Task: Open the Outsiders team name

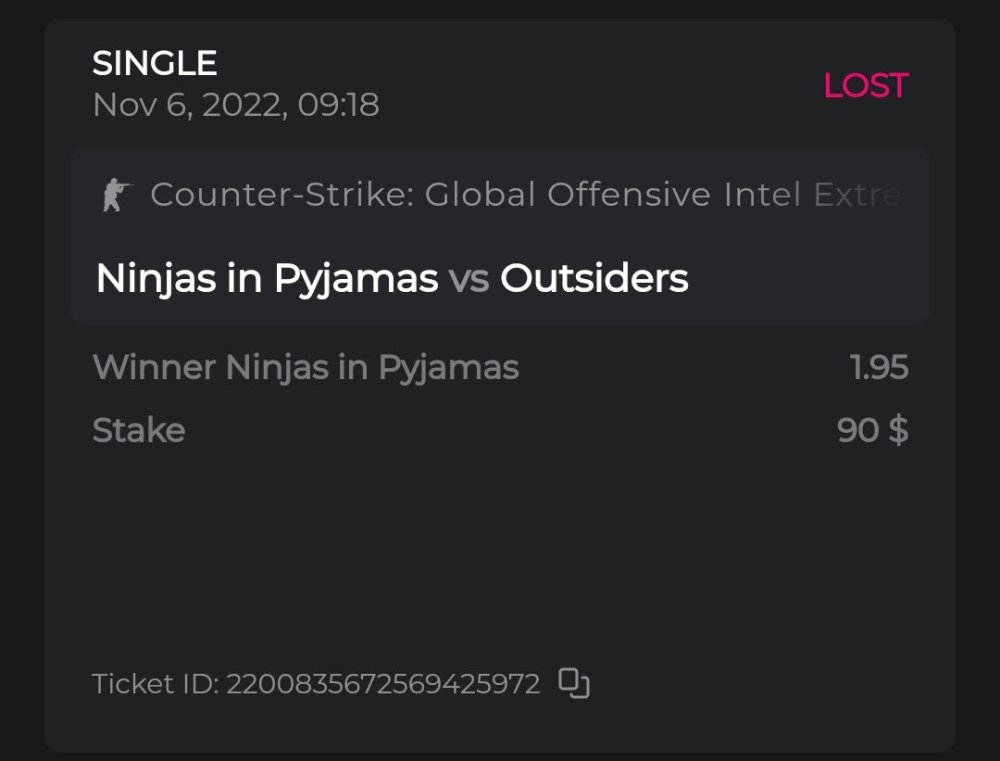Action: pyautogui.click(x=594, y=278)
